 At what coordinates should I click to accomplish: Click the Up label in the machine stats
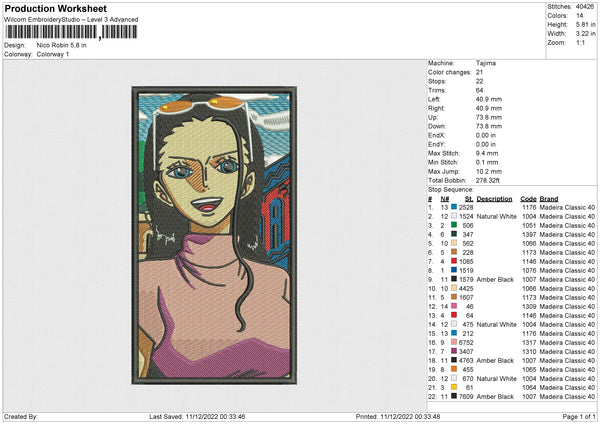coord(432,117)
